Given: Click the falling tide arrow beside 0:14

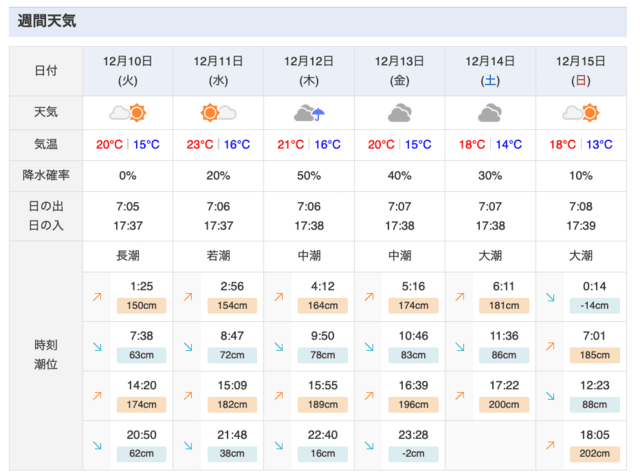Looking at the screenshot, I should 550,297.
